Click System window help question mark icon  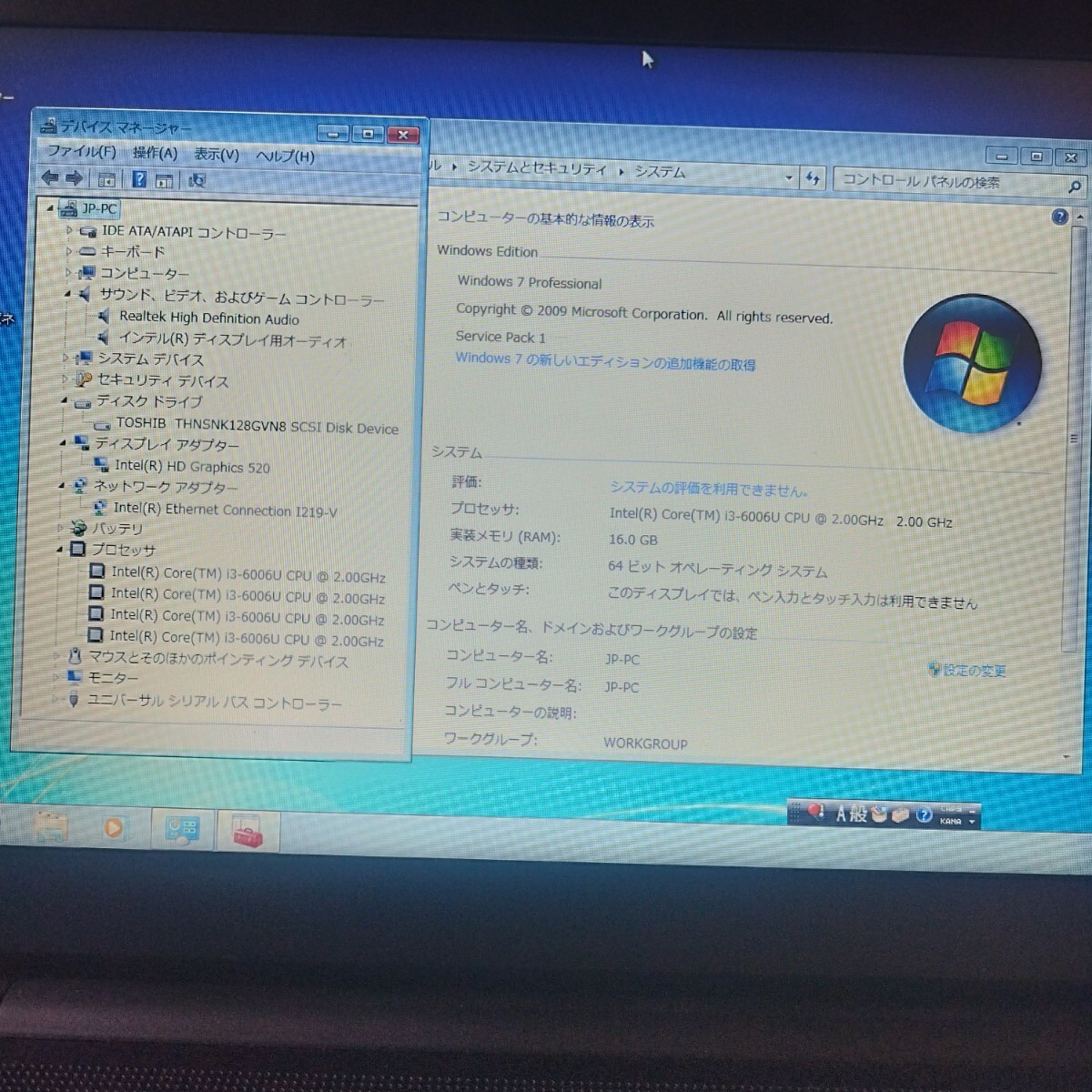[x=1059, y=217]
